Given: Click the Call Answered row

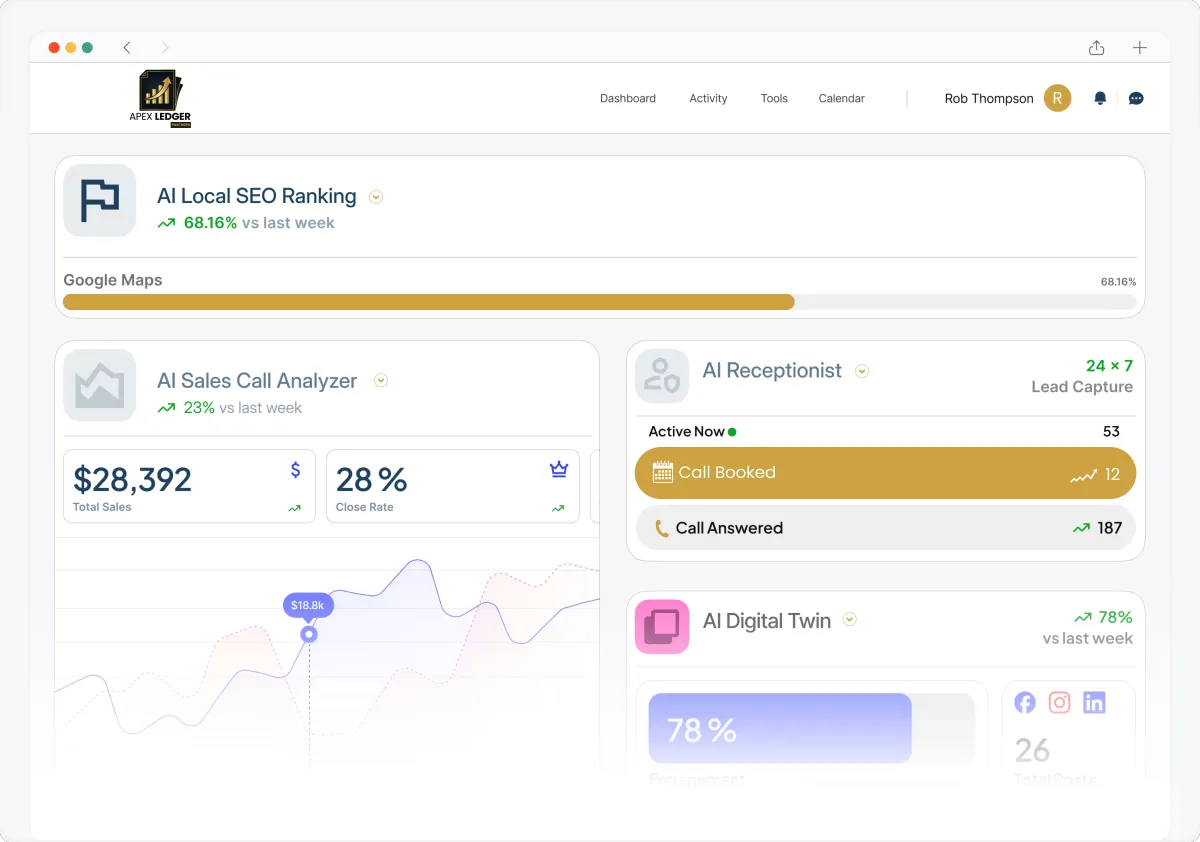Looking at the screenshot, I should tap(885, 528).
